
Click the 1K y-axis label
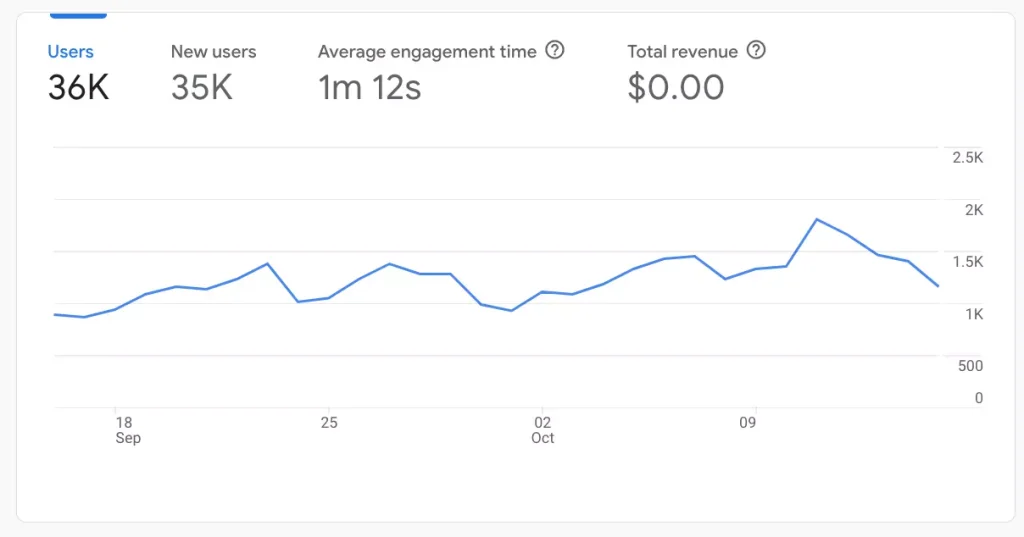974,314
